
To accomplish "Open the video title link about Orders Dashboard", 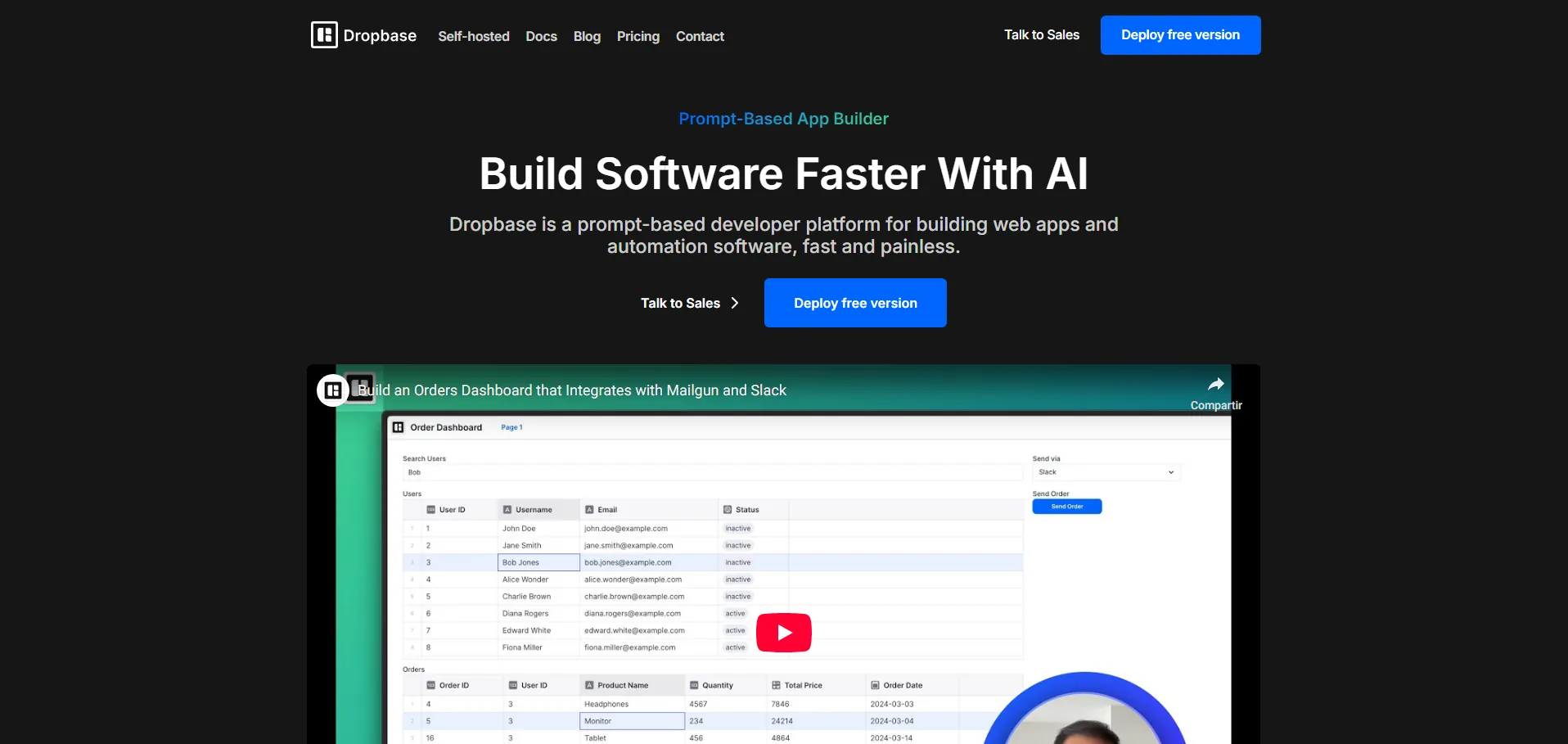I will pyautogui.click(x=572, y=390).
